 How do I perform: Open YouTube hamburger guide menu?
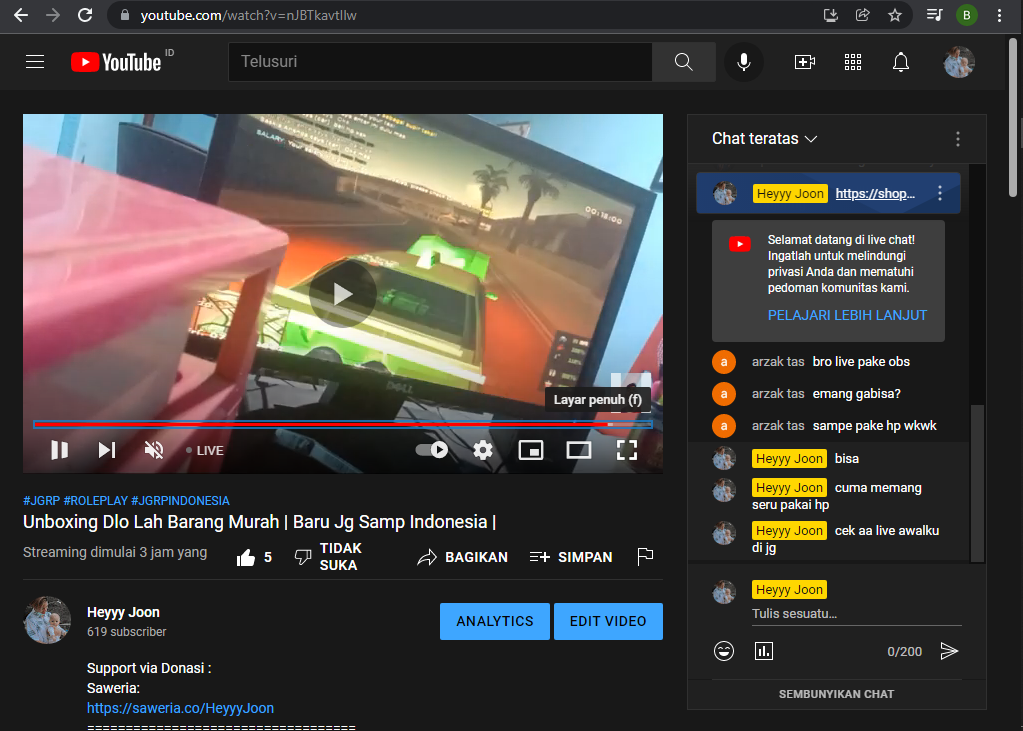pyautogui.click(x=35, y=62)
